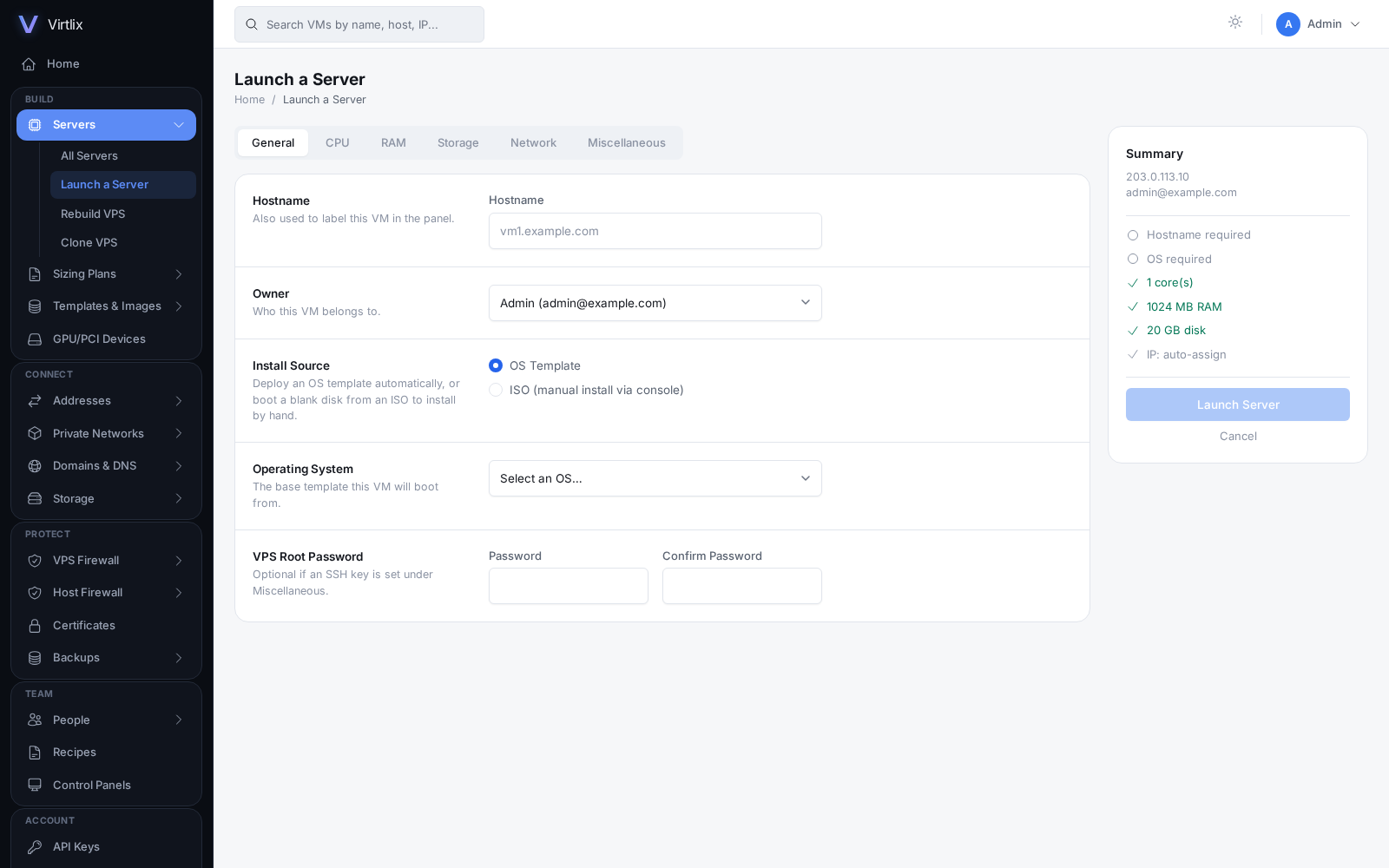The width and height of the screenshot is (1389, 868).
Task: Switch to the RAM tab
Action: pos(393,143)
